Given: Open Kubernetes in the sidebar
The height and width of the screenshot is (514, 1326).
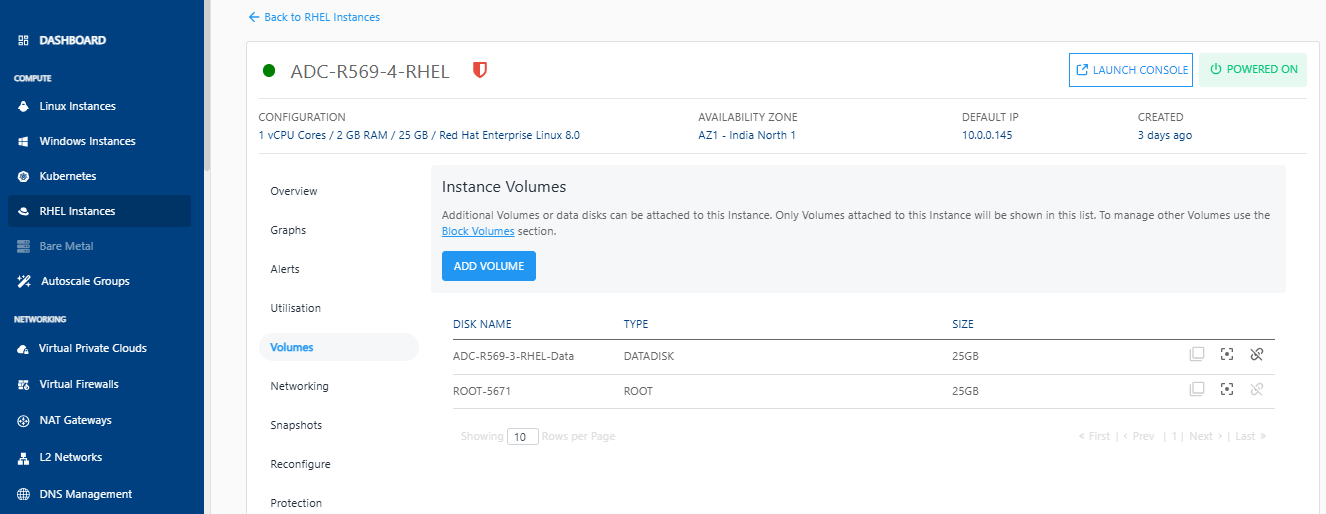Looking at the screenshot, I should [x=68, y=176].
